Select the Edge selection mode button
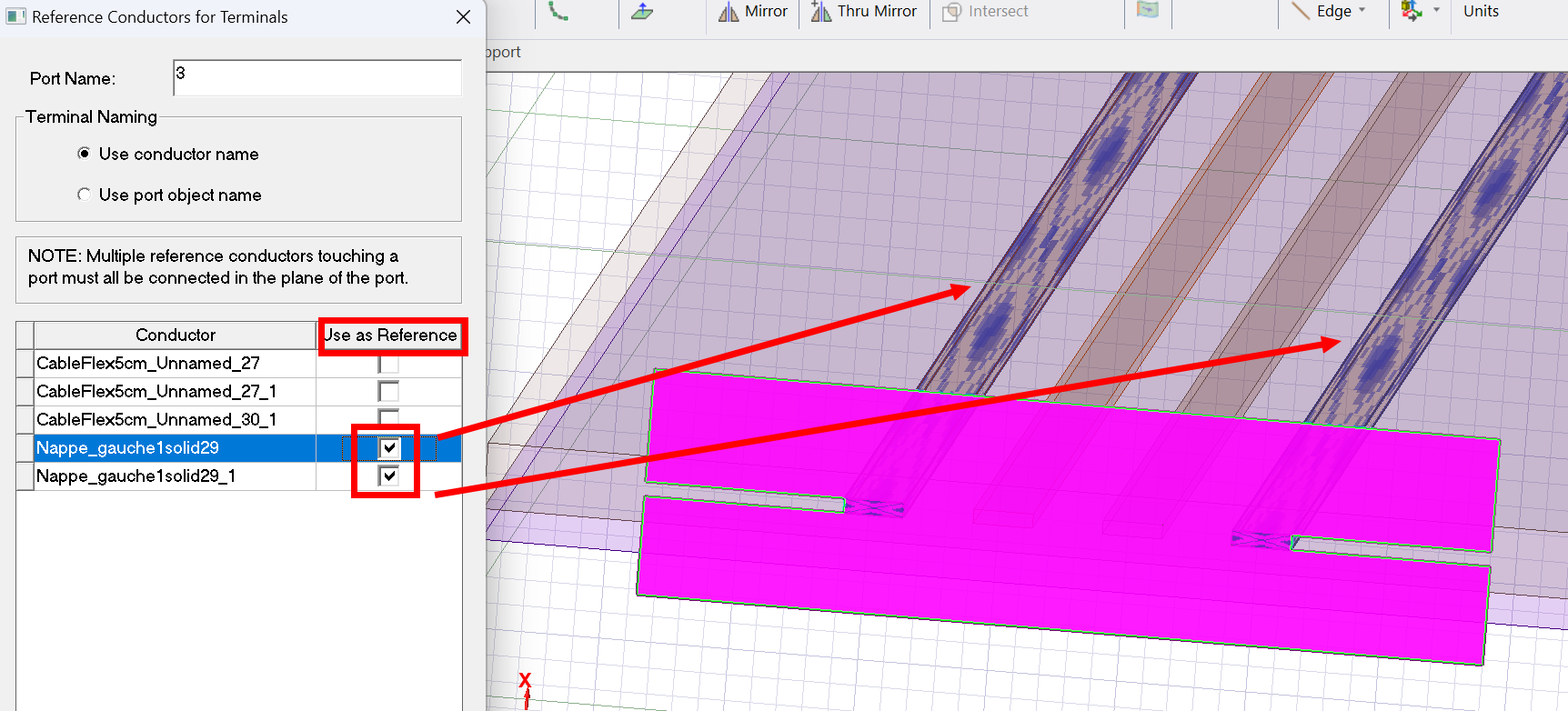1568x711 pixels. tap(1322, 12)
